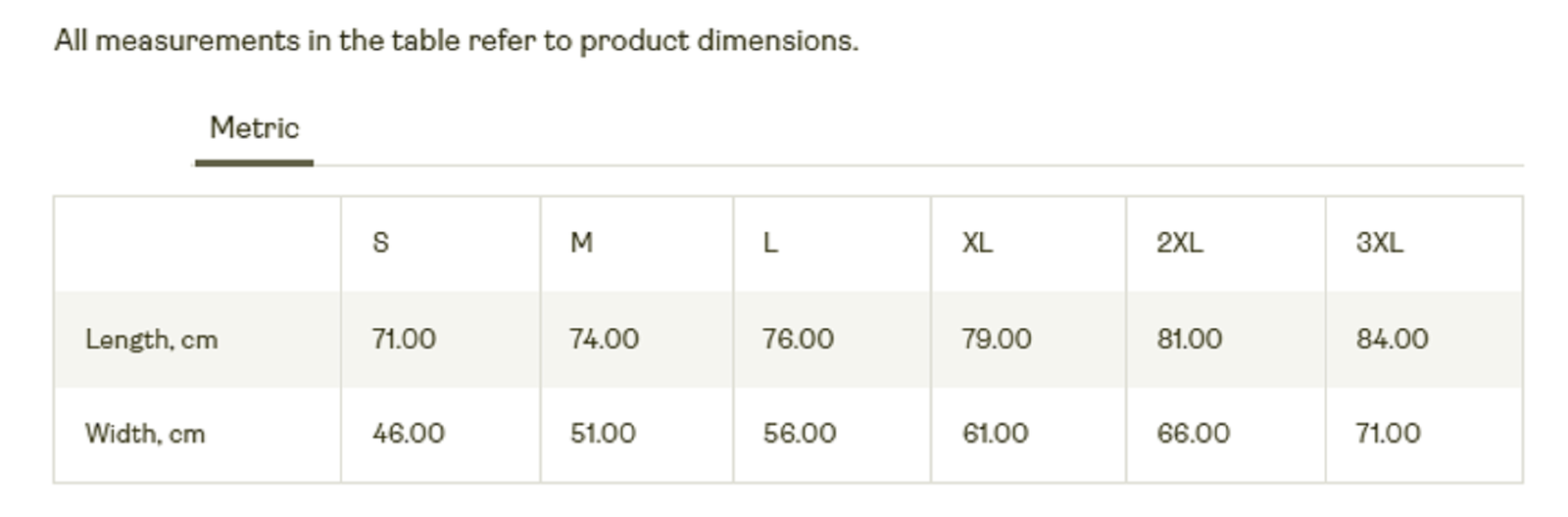Select the 79.00 length cell for XL

click(1028, 339)
